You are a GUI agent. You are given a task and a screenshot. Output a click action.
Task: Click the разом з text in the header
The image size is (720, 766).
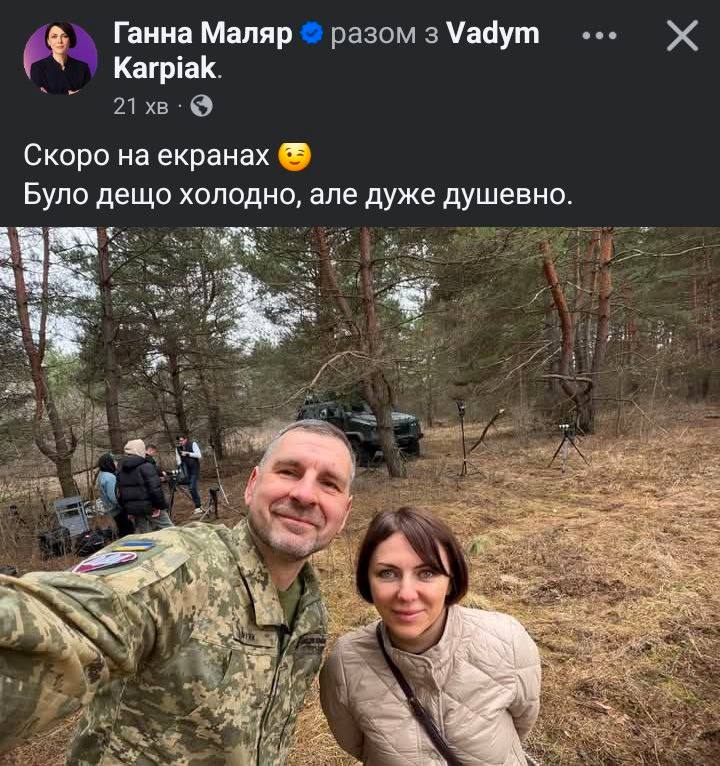(x=384, y=34)
